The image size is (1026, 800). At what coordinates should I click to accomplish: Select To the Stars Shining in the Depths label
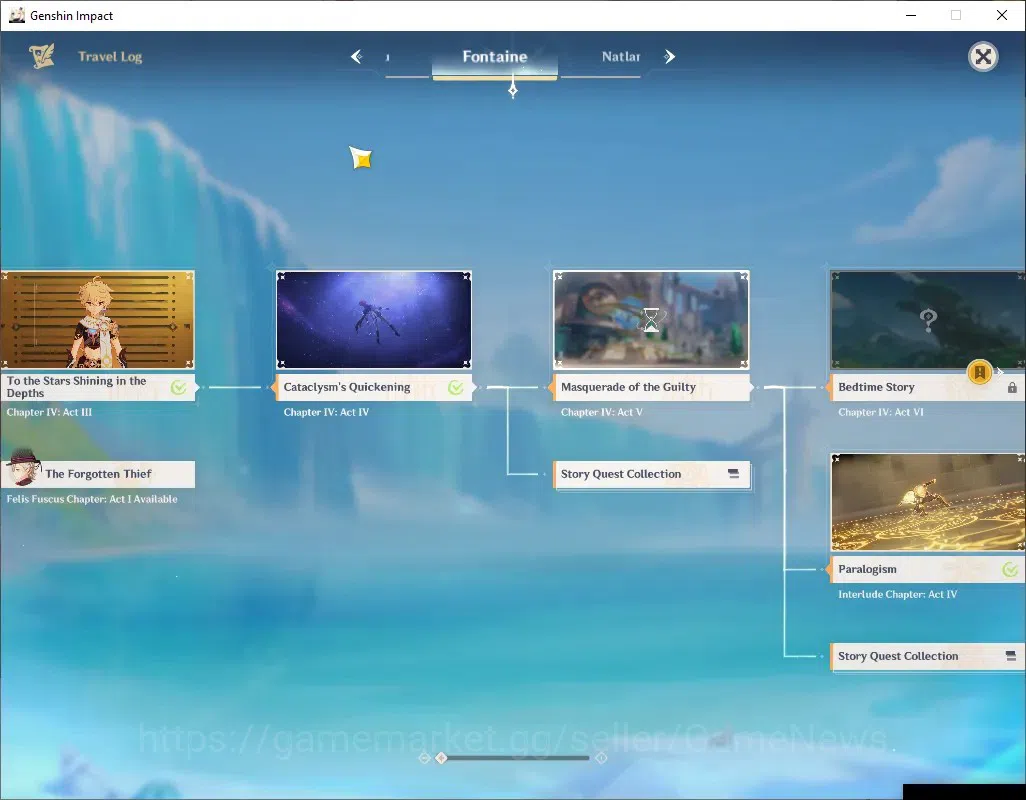pos(97,387)
